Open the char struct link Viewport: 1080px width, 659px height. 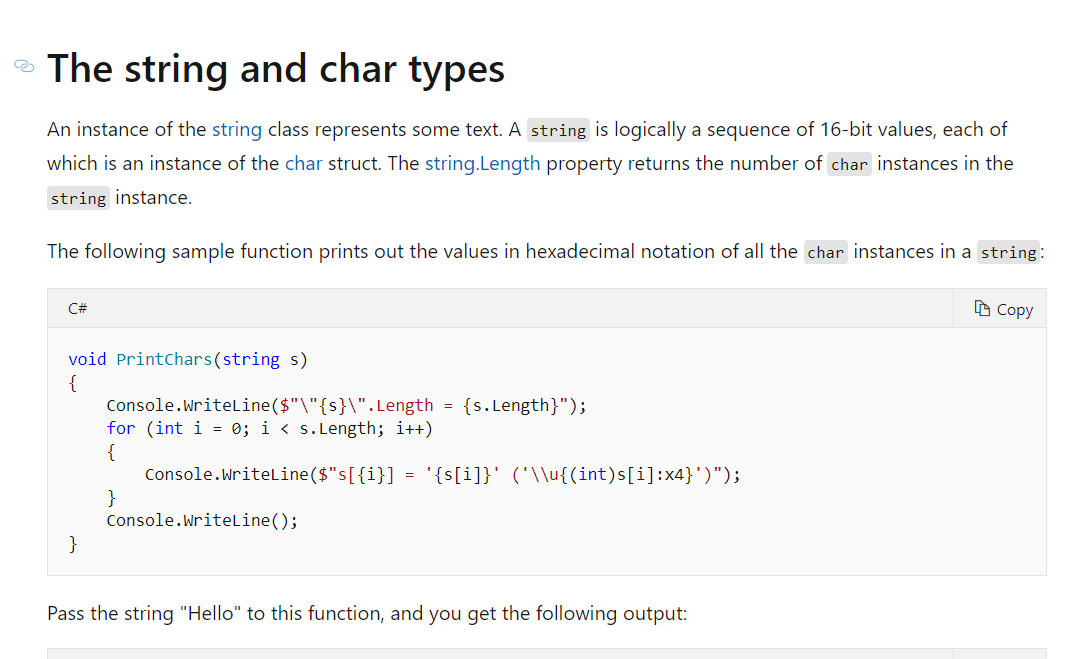[x=304, y=163]
